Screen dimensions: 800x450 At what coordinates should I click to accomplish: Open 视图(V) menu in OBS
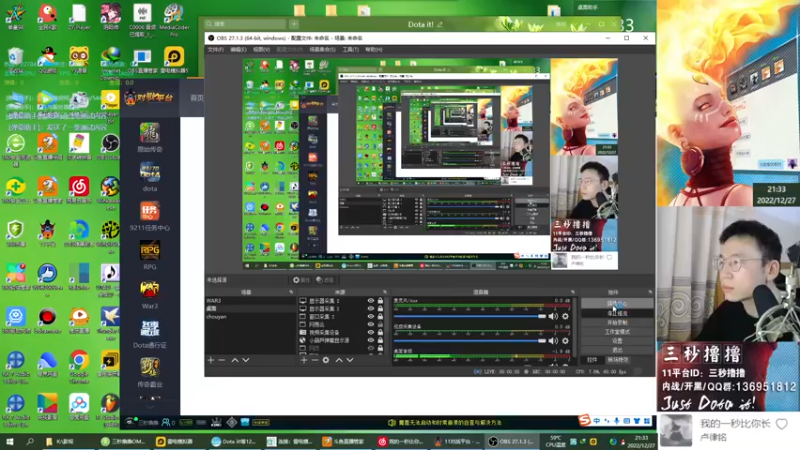[x=261, y=49]
